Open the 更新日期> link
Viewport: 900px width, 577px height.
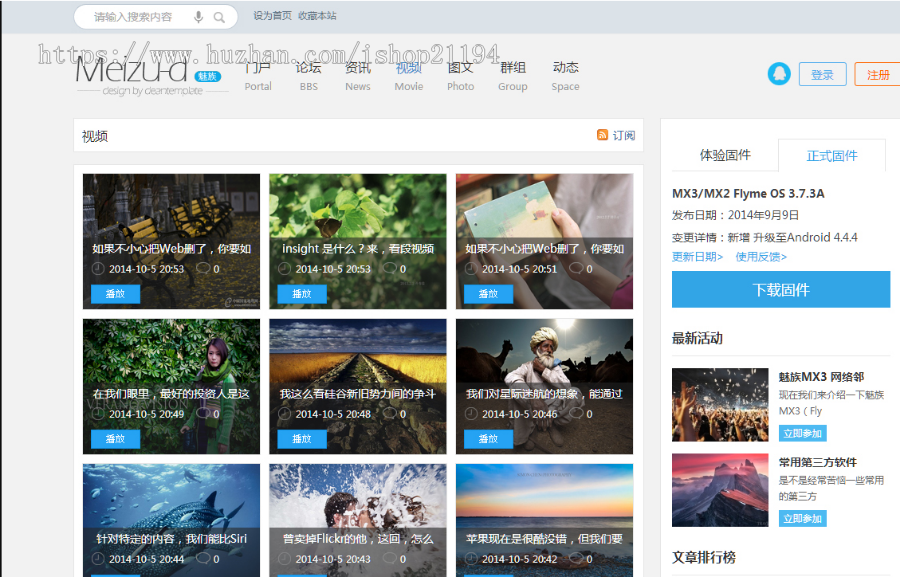697,257
